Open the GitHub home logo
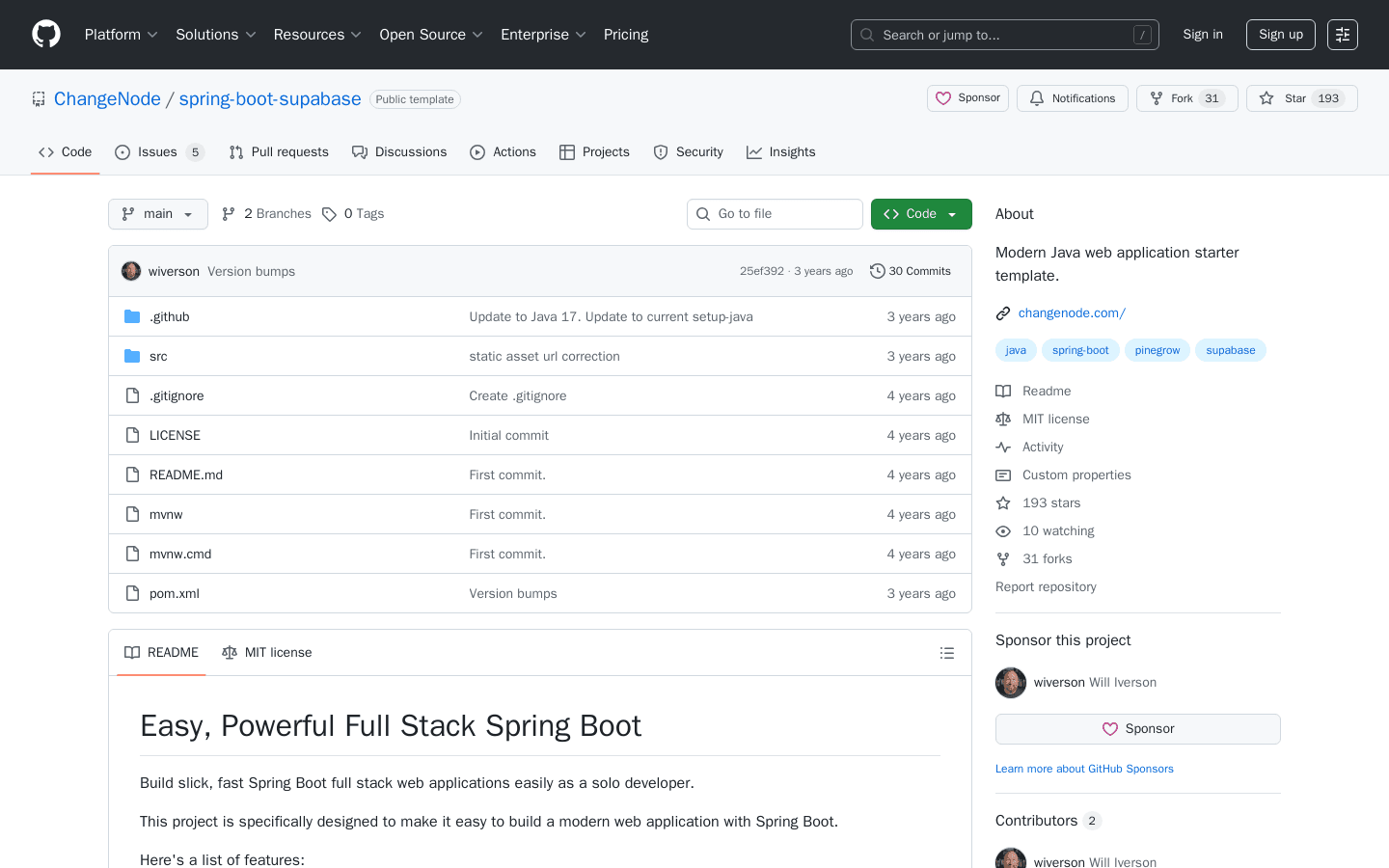The width and height of the screenshot is (1389, 868). pos(45,34)
